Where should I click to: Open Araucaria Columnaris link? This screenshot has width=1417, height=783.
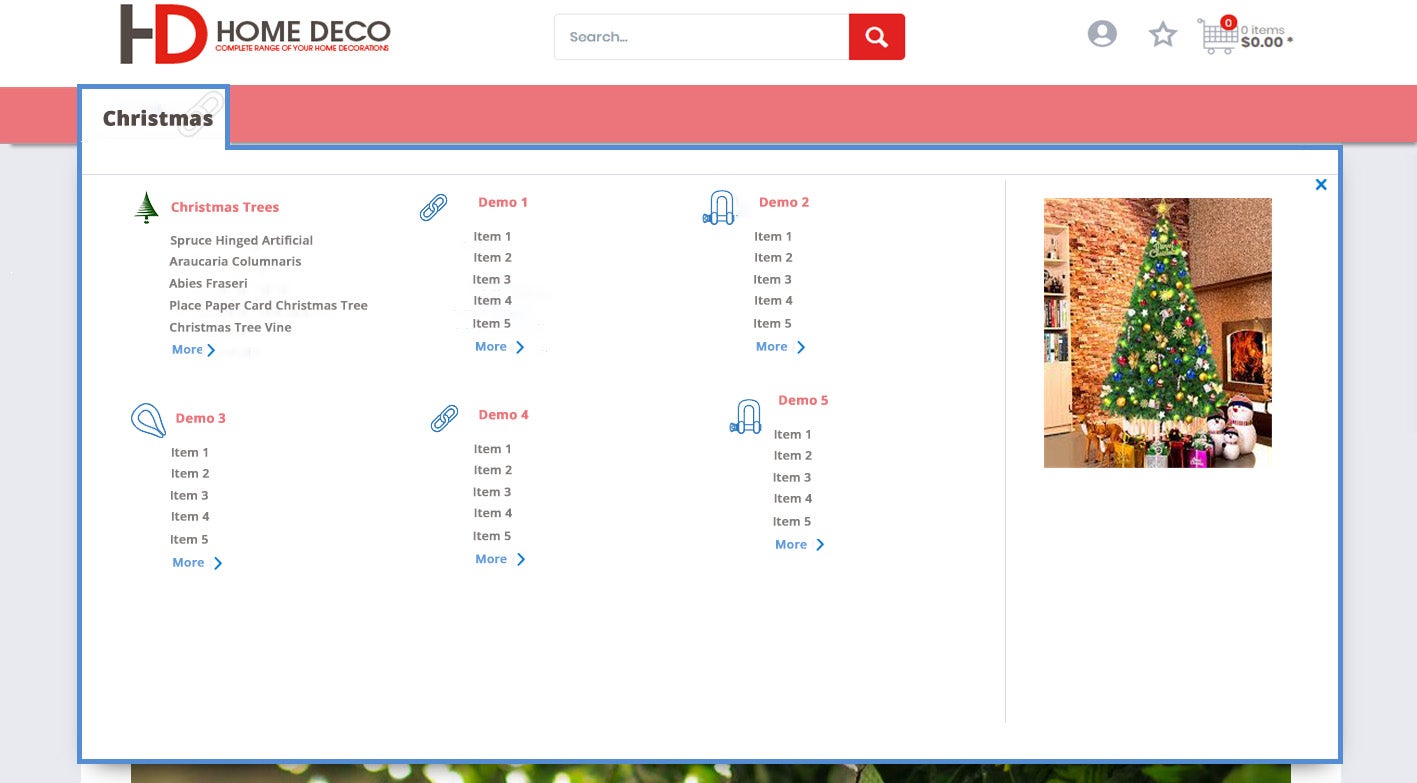coord(235,261)
